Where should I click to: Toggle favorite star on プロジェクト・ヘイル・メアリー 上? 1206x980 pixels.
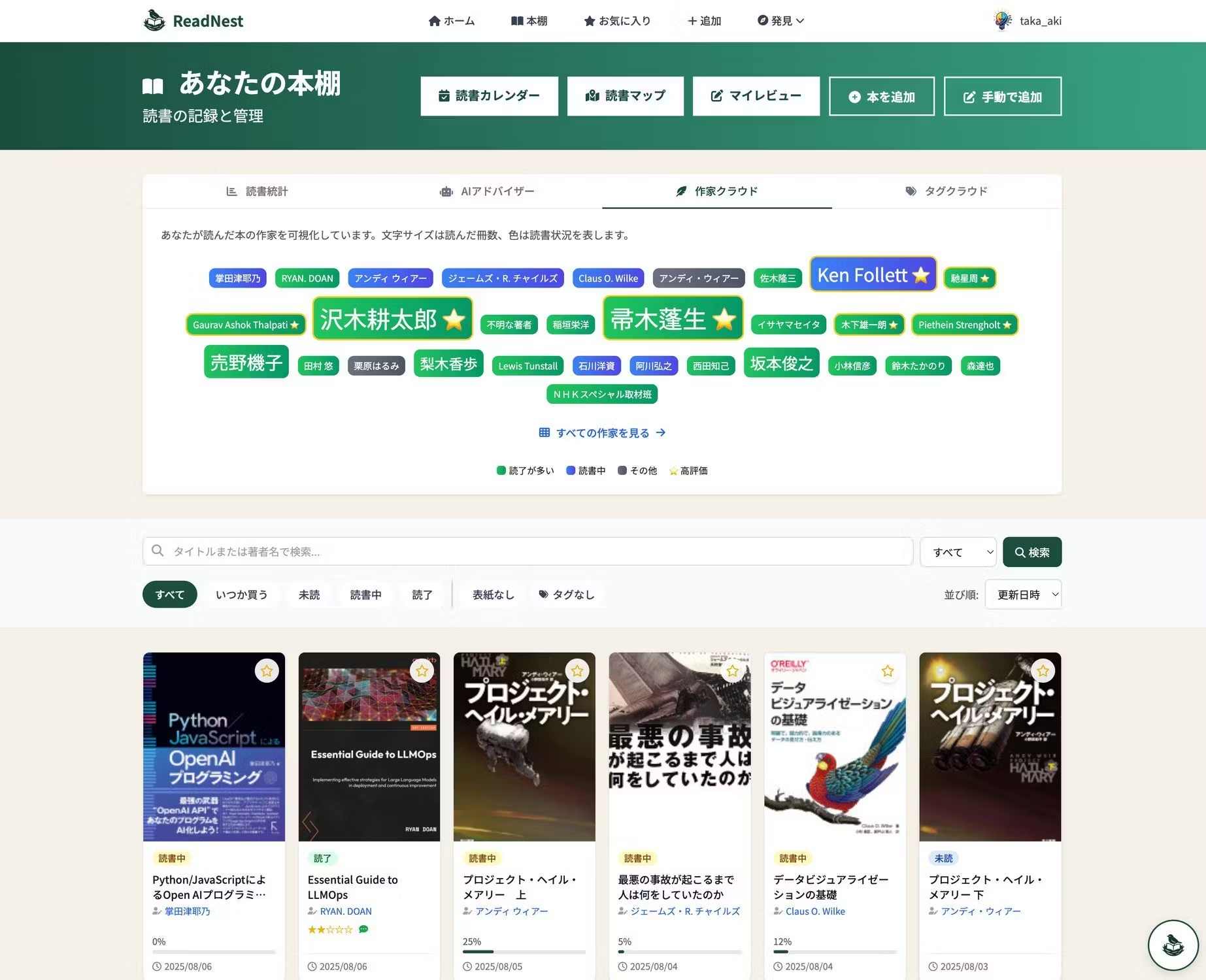[577, 671]
